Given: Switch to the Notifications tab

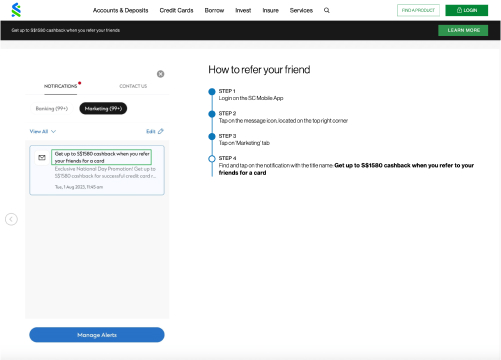Looking at the screenshot, I should (x=61, y=86).
